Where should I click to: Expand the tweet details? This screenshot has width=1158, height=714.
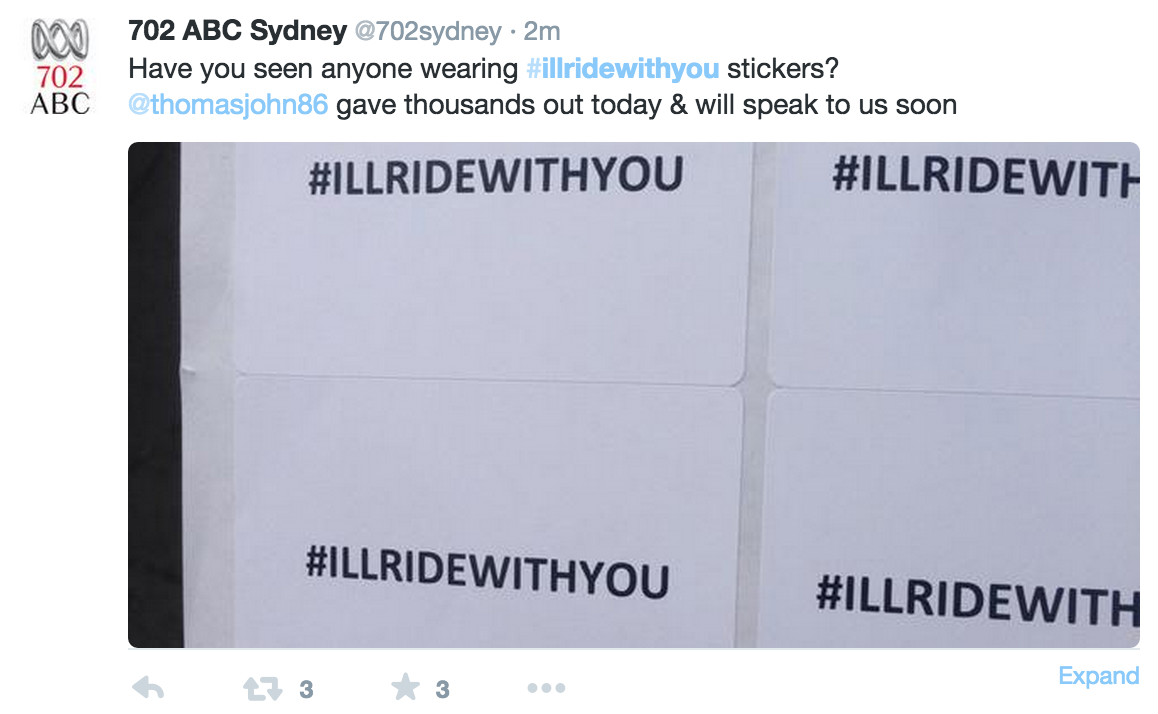1098,676
